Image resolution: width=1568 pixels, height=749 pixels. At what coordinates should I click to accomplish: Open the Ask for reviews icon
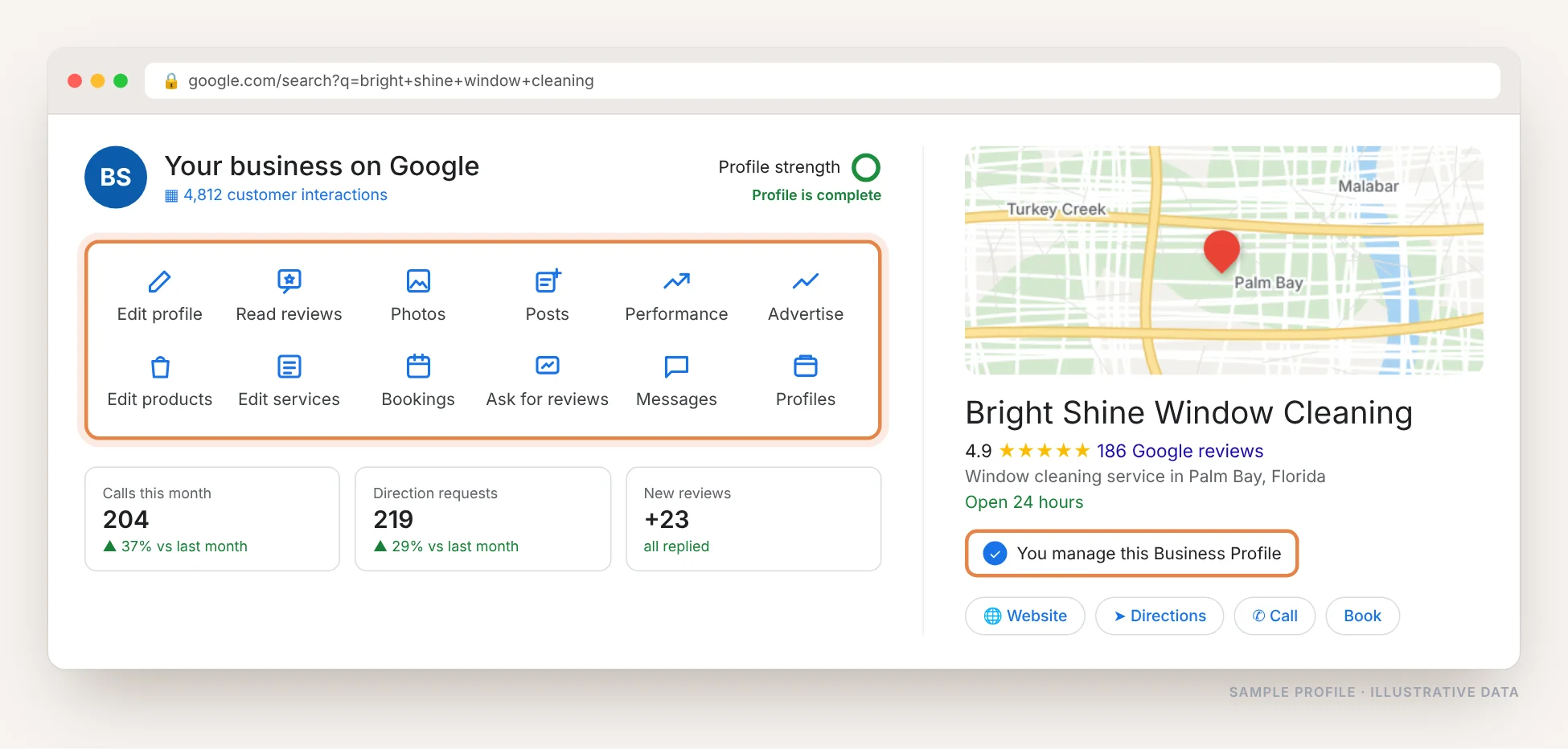(548, 366)
